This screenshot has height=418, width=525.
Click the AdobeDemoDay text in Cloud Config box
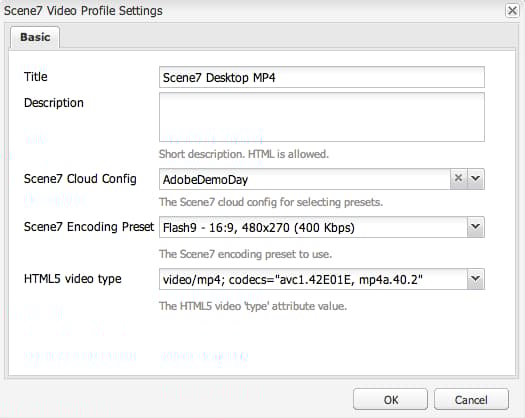(205, 180)
